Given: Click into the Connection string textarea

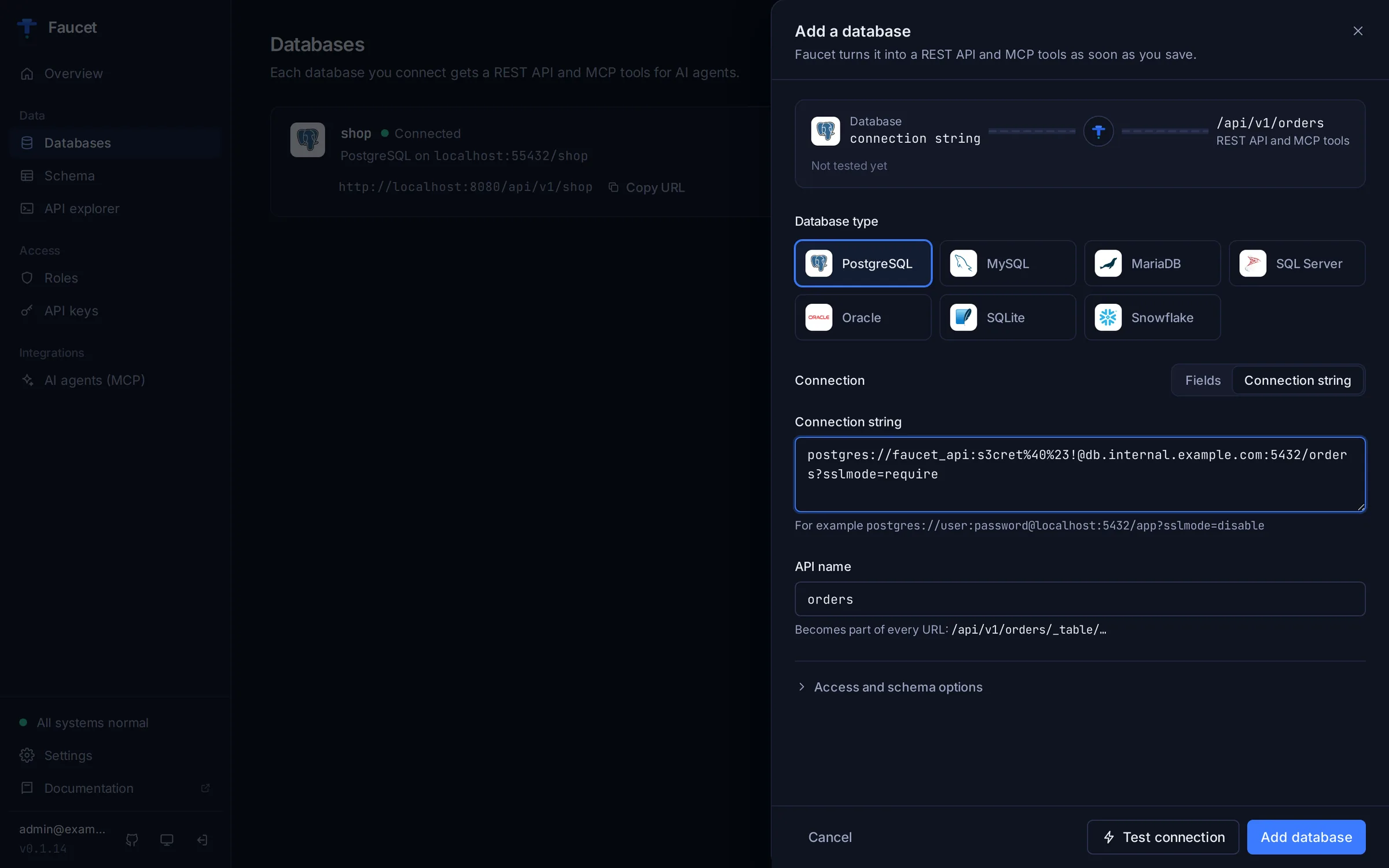Looking at the screenshot, I should [x=1080, y=475].
